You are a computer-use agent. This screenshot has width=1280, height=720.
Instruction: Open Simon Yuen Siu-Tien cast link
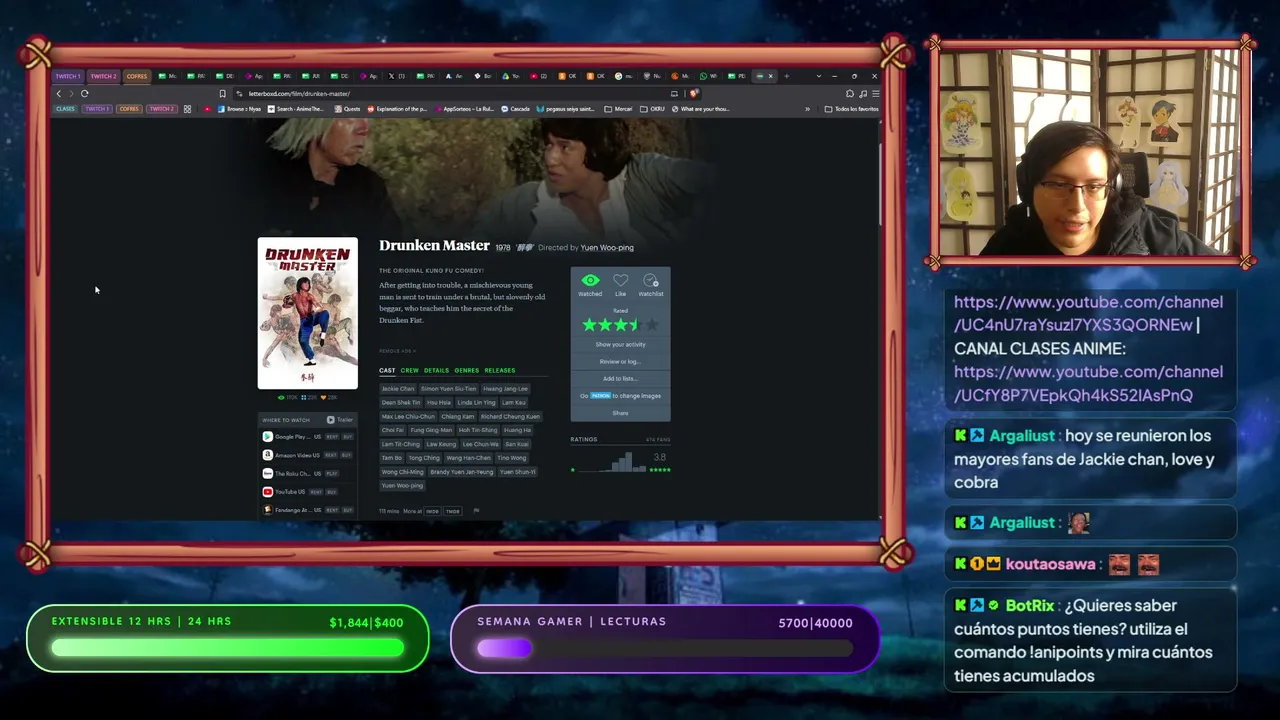pos(449,389)
